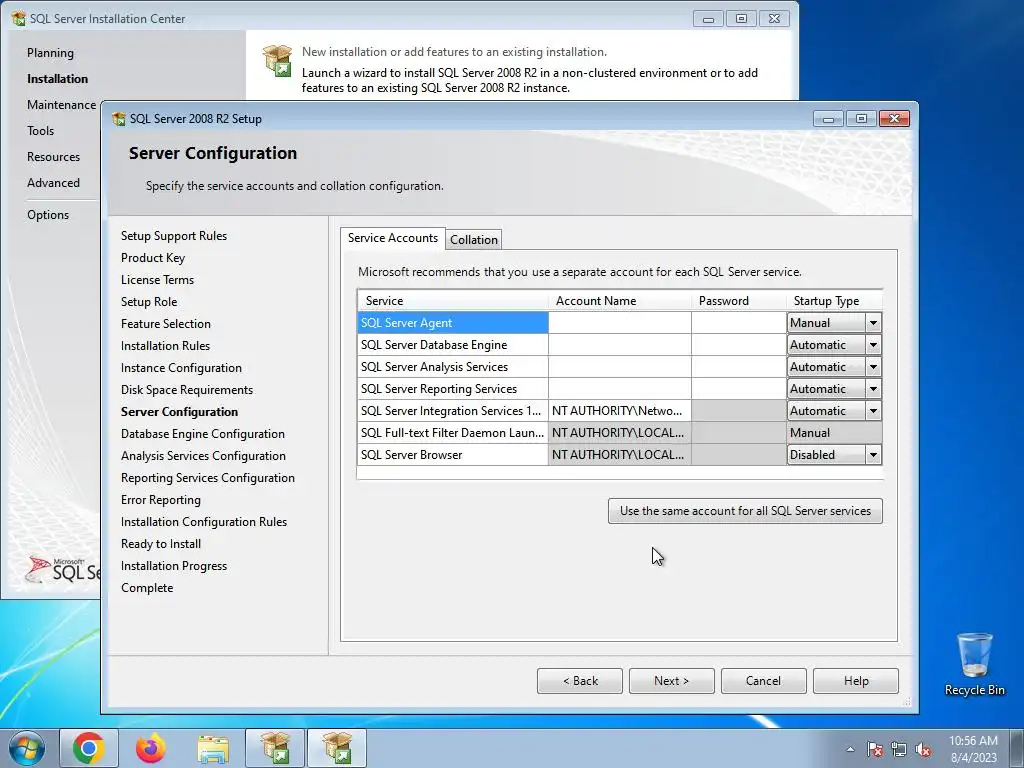Click the Service column header
Viewport: 1024px width, 768px height.
(x=453, y=300)
